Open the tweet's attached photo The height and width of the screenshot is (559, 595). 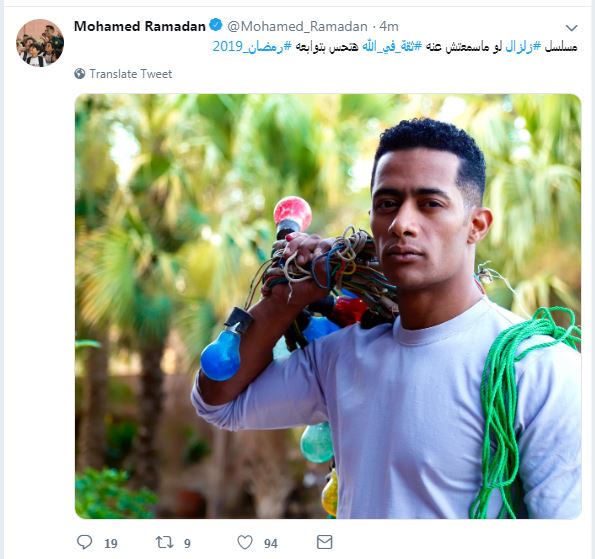(x=328, y=306)
